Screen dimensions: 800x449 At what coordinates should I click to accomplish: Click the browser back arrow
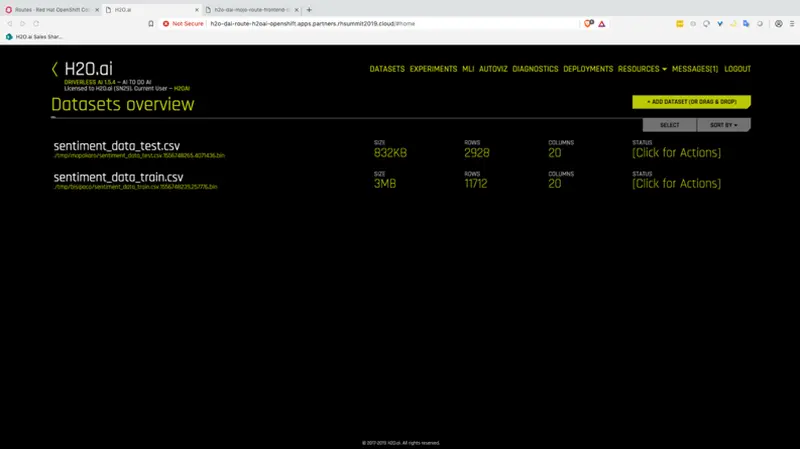click(9, 23)
